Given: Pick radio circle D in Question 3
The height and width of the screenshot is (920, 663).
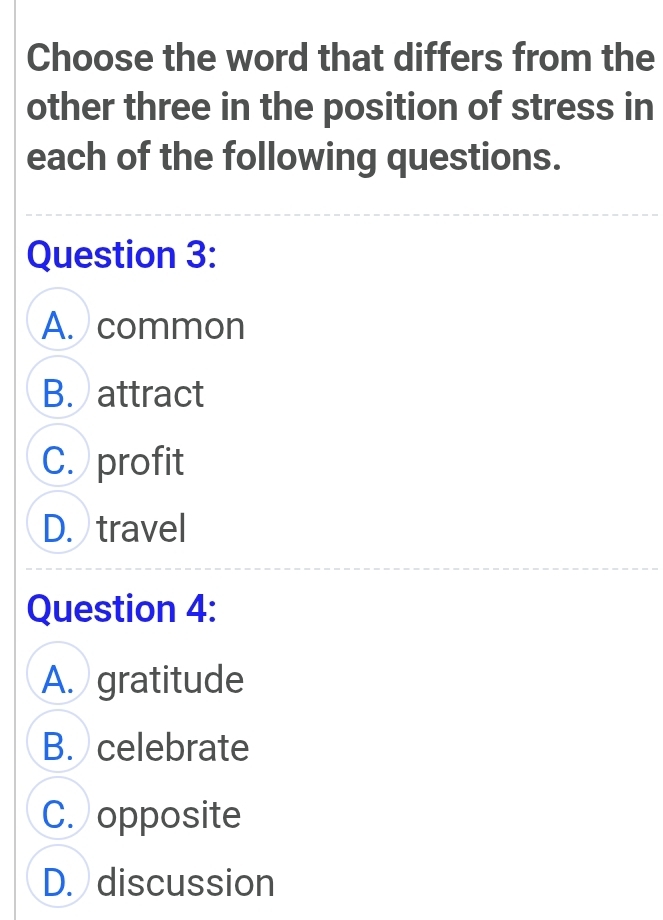Looking at the screenshot, I should pos(62,528).
